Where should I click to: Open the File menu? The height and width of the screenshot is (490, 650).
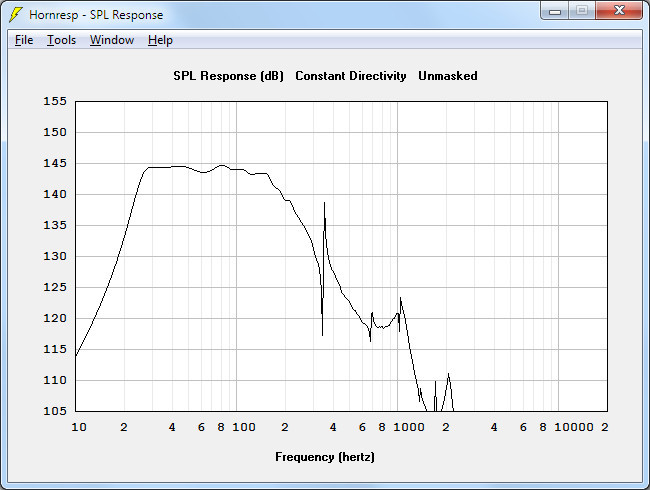(24, 40)
